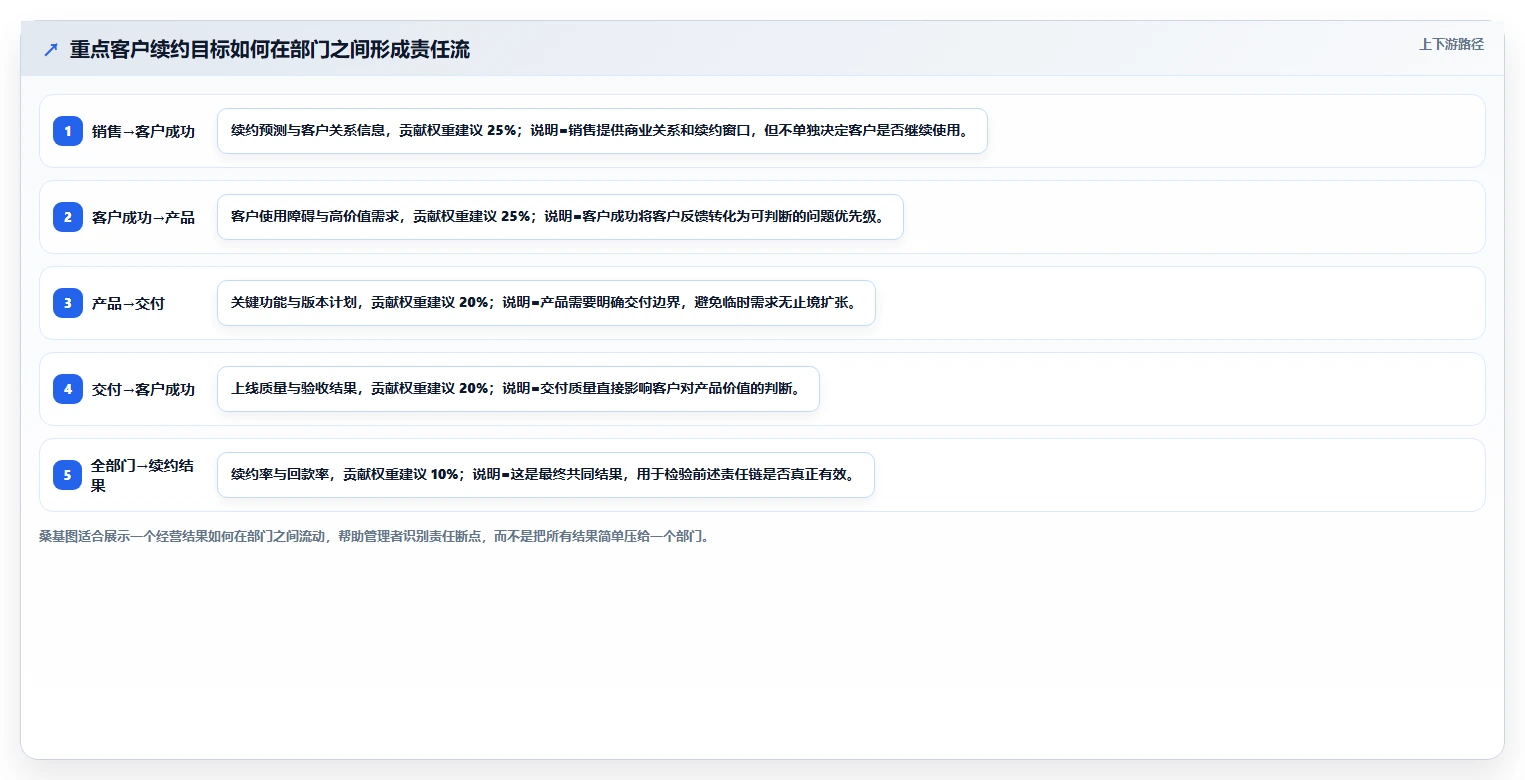The image size is (1525, 780).
Task: Click the footer note starting with 桑基图适合展示
Action: click(x=375, y=536)
